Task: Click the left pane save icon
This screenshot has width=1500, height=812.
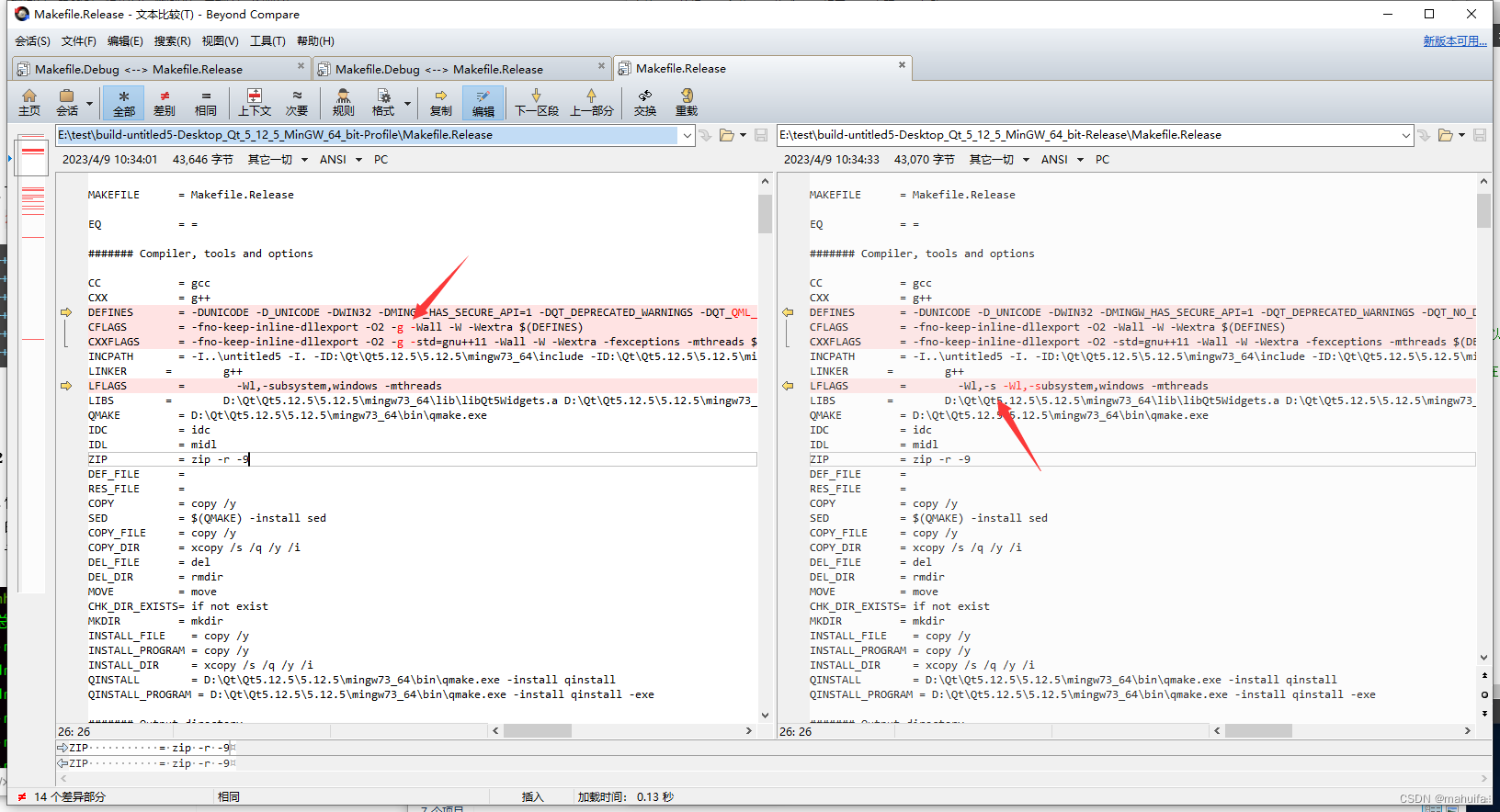Action: 761,135
